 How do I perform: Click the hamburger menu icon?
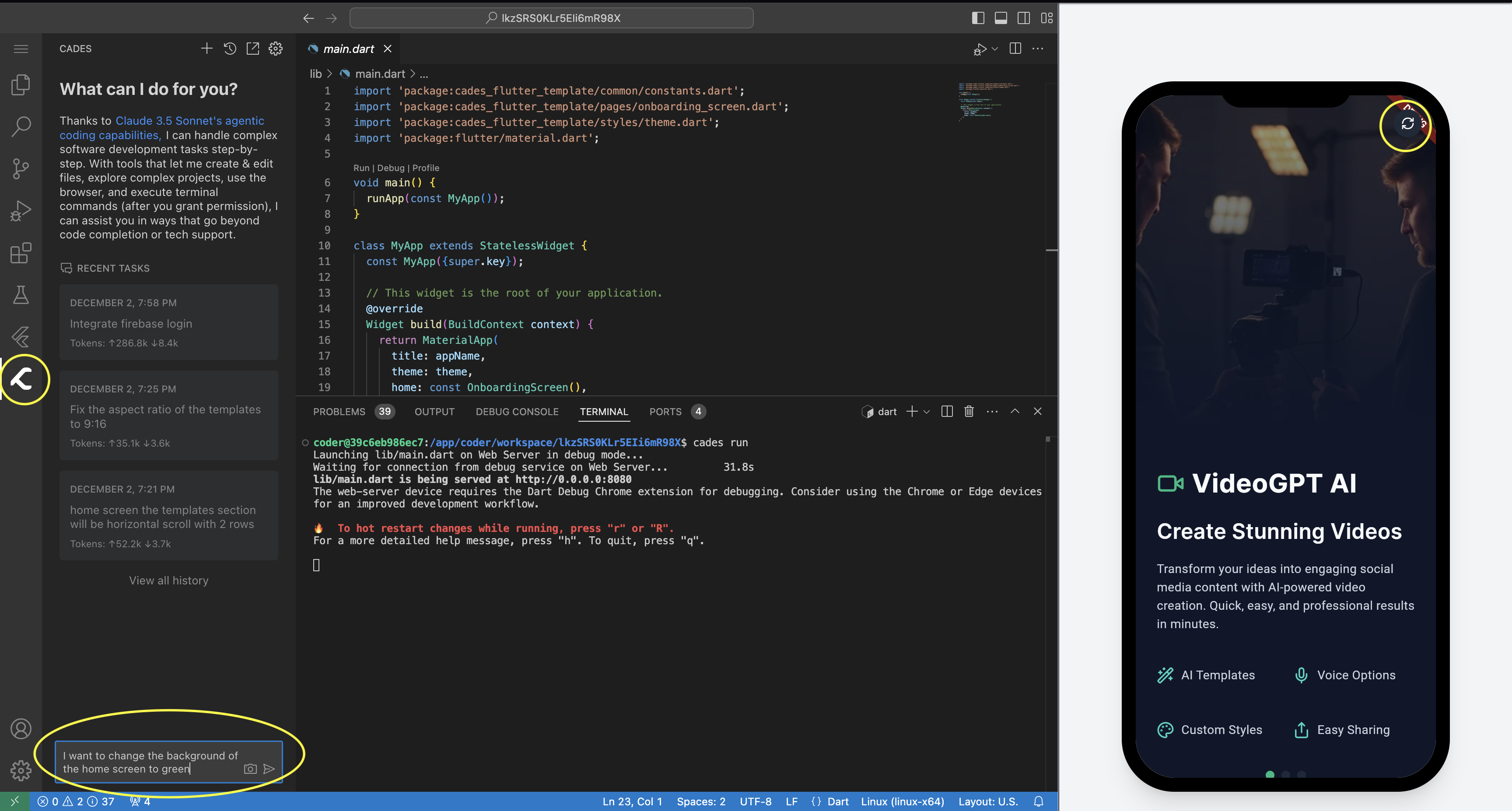[x=21, y=49]
